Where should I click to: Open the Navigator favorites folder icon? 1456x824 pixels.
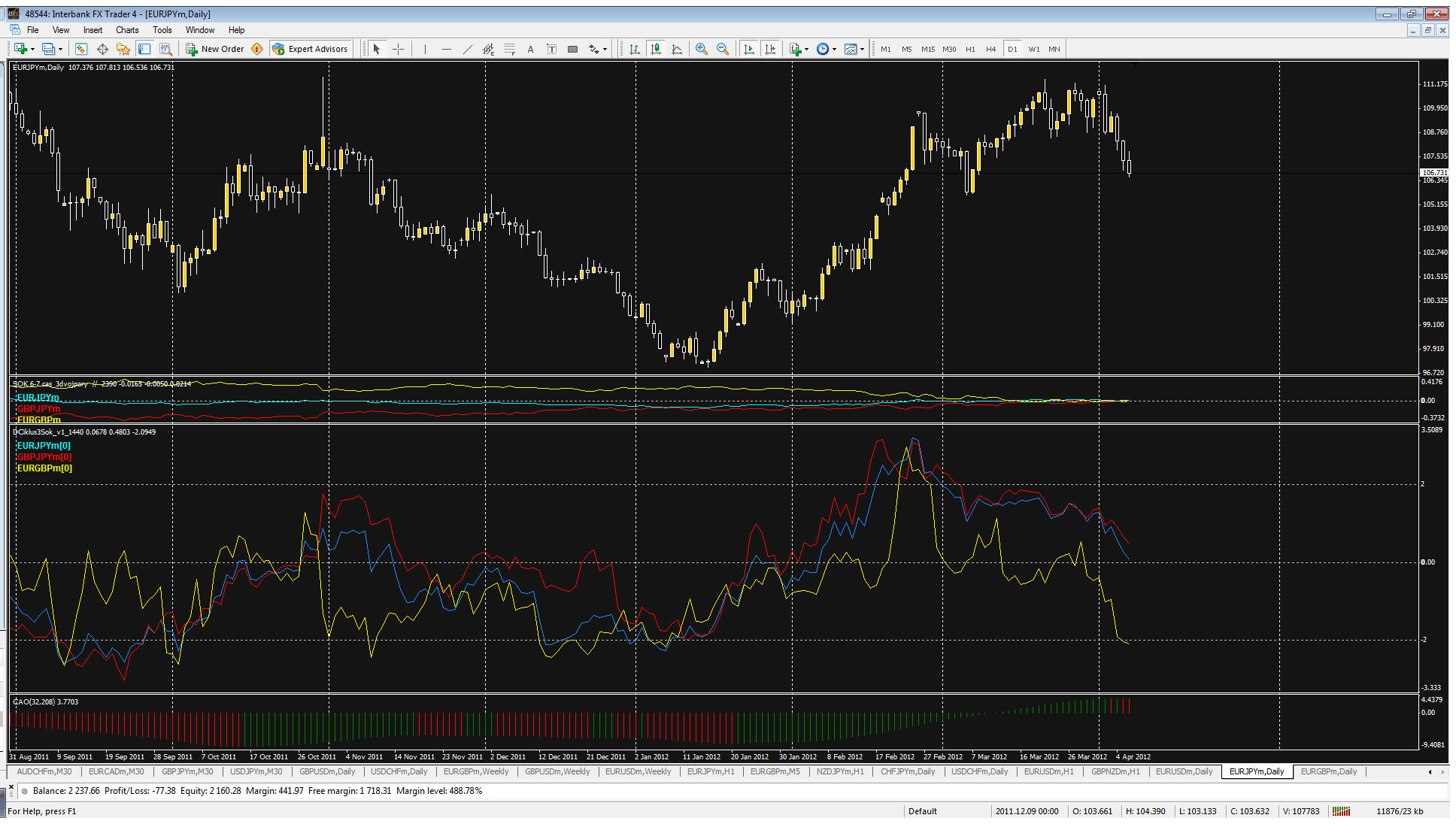[123, 49]
